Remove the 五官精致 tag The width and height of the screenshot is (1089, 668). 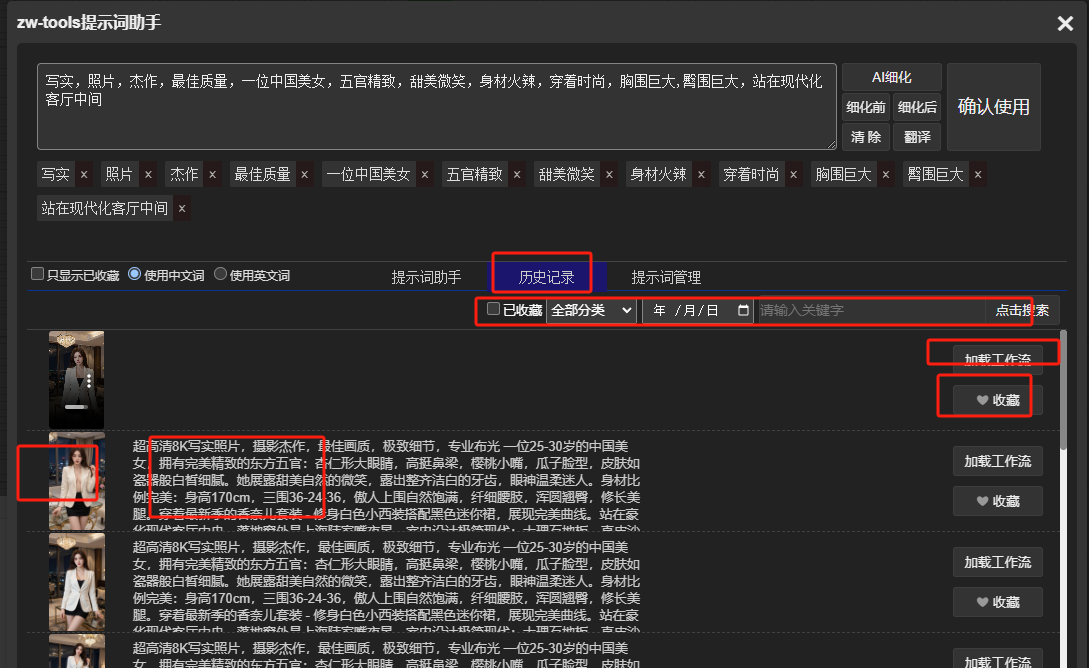(517, 174)
